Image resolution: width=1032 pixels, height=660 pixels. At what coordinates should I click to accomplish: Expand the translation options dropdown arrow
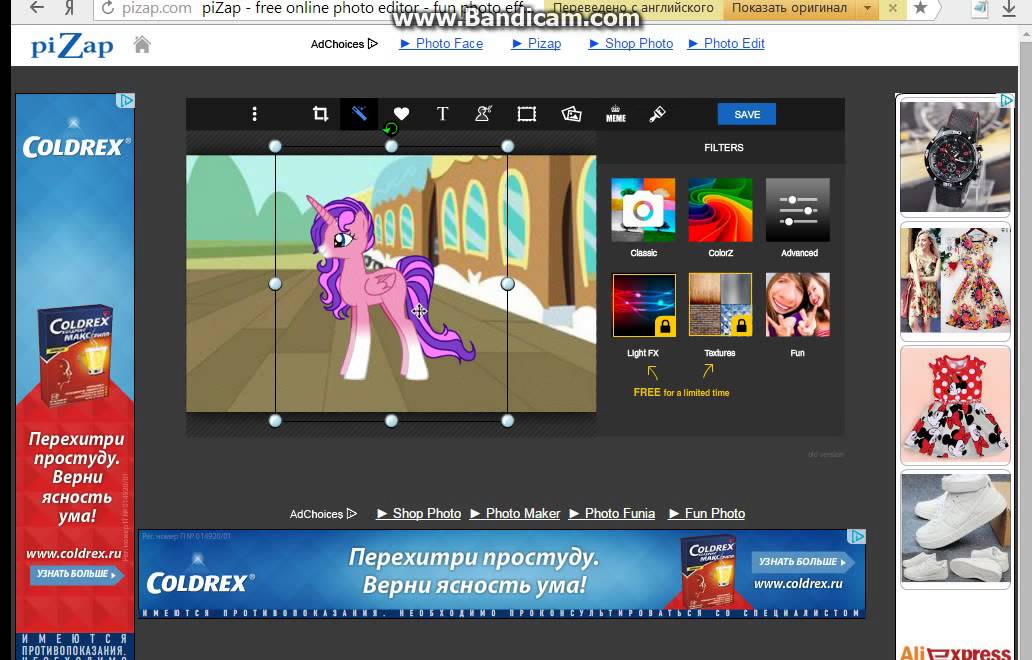pyautogui.click(x=867, y=9)
